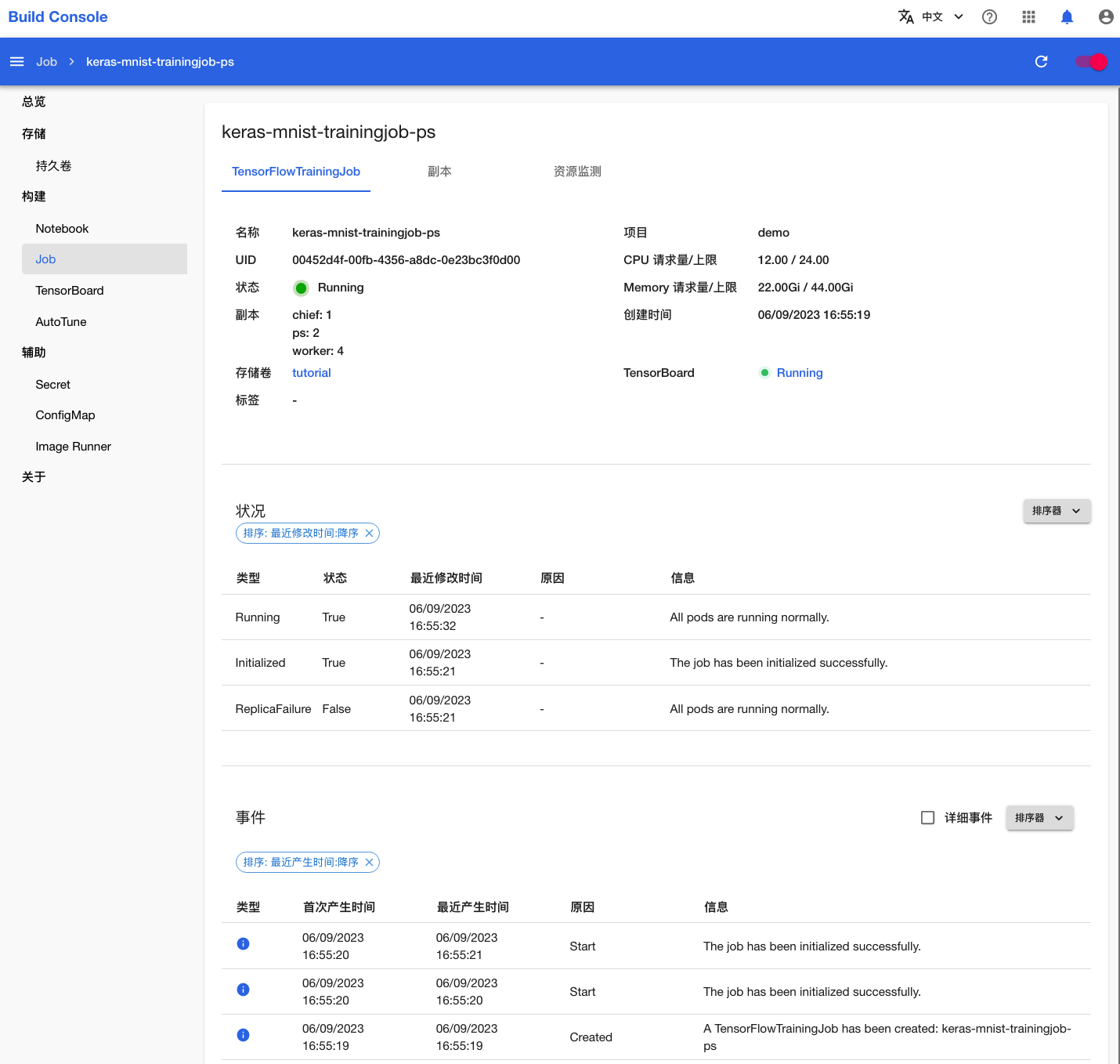Open 排序器 dropdown in 事件 section
Screen dimensions: 1120x1064
1039,818
